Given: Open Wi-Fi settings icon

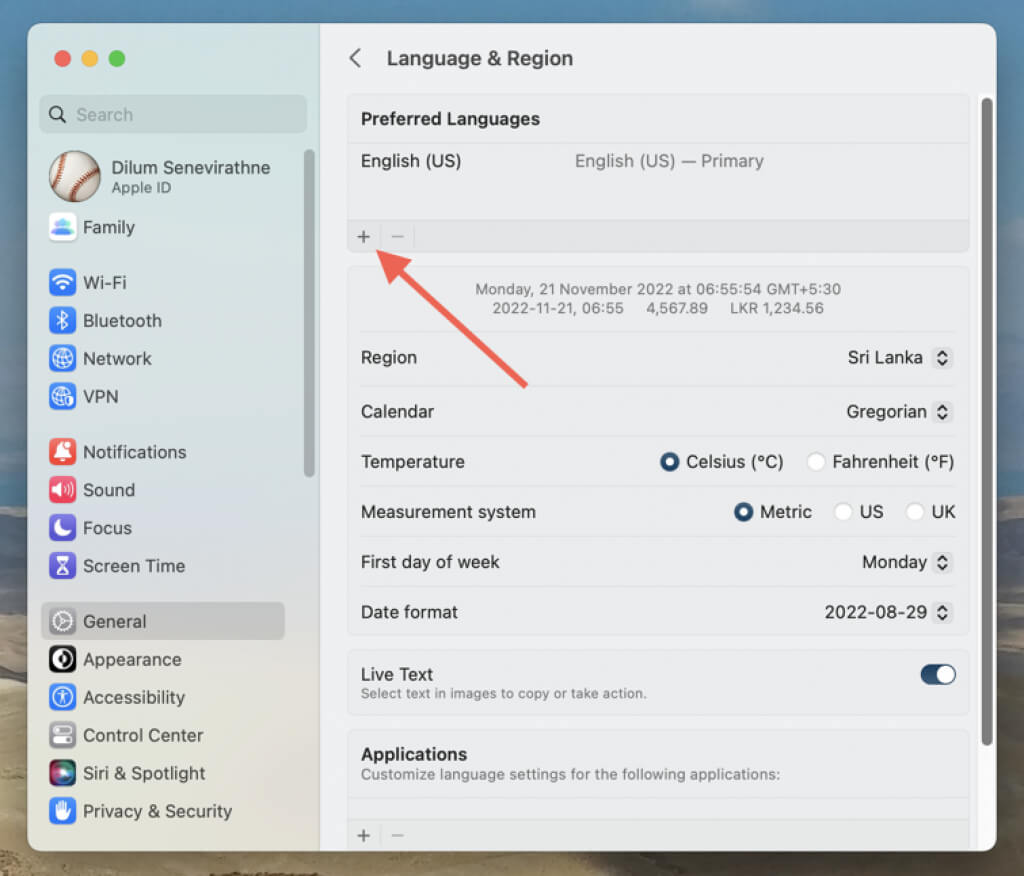Looking at the screenshot, I should tap(63, 282).
